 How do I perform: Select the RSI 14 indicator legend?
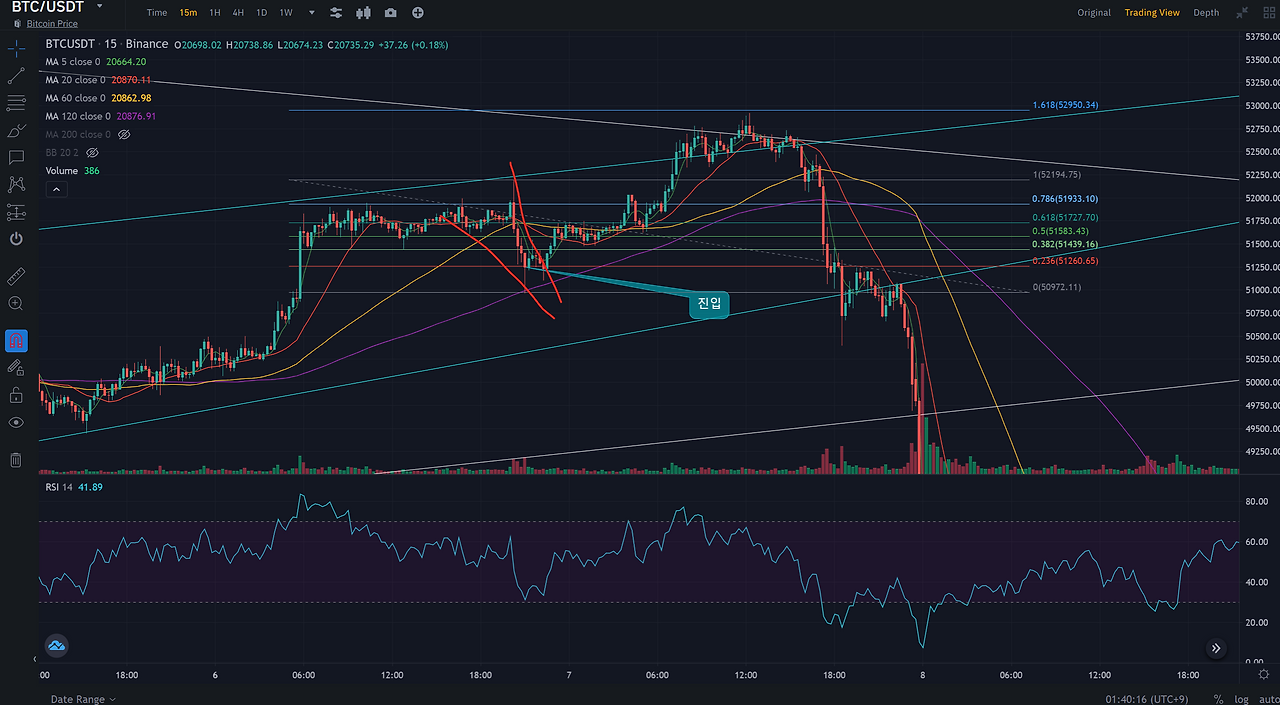[74, 487]
